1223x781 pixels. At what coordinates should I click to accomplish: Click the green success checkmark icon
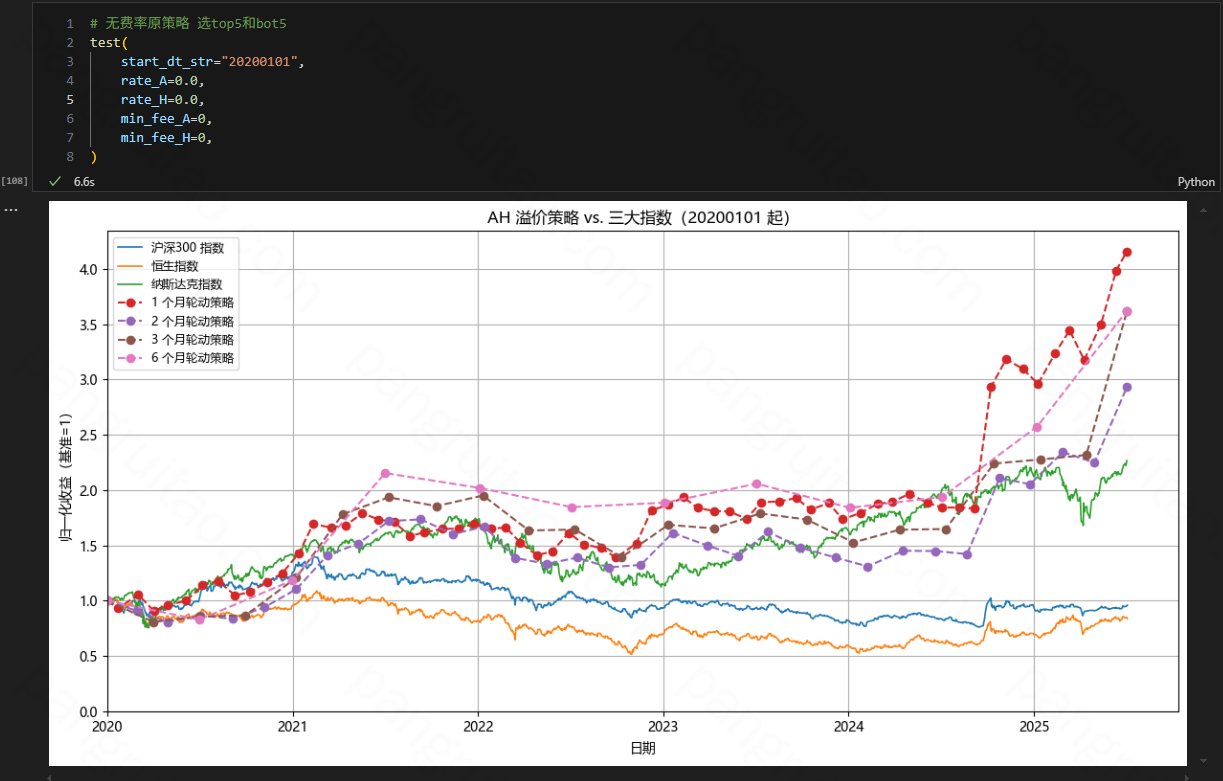(x=55, y=182)
